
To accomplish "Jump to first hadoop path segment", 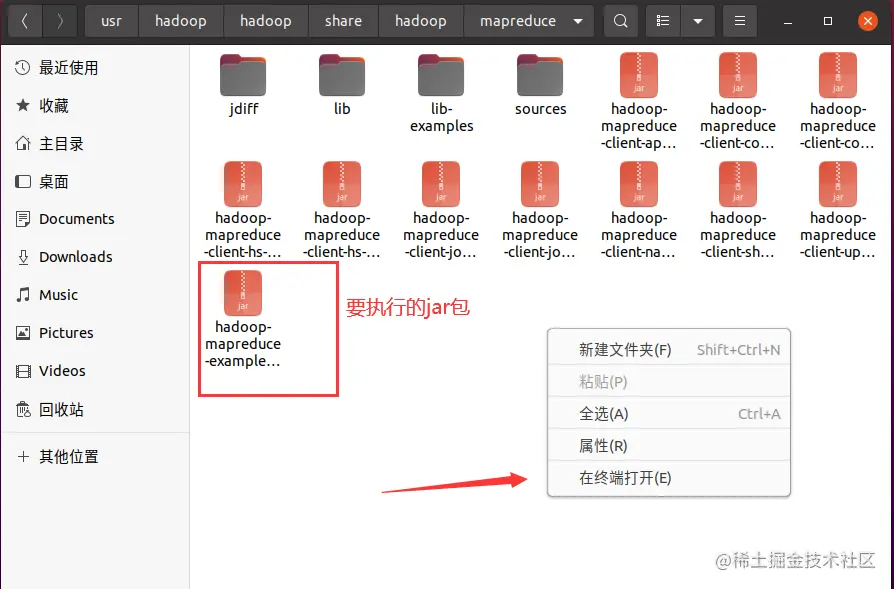I will [181, 21].
